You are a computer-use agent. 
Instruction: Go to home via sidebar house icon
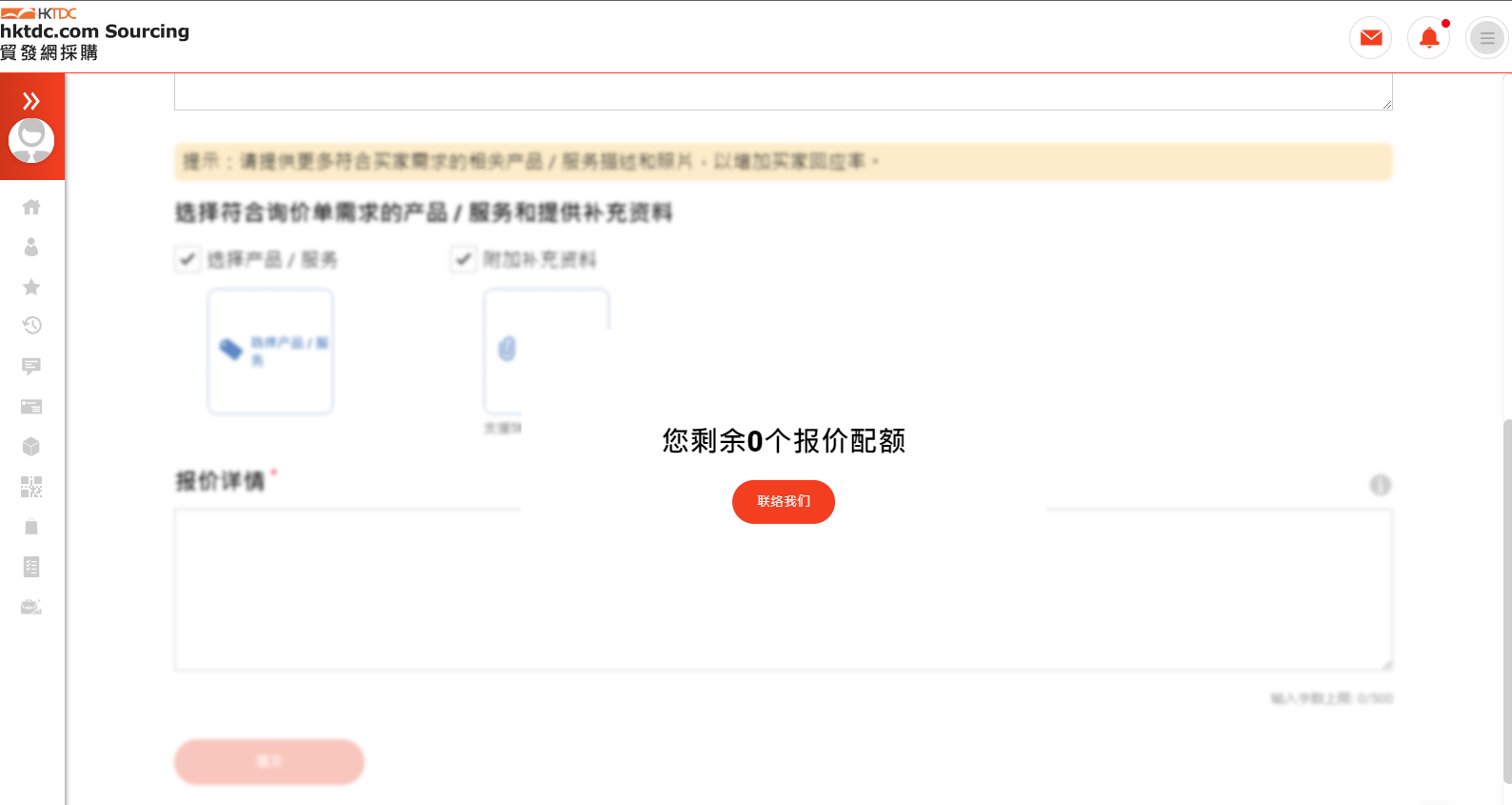click(31, 207)
